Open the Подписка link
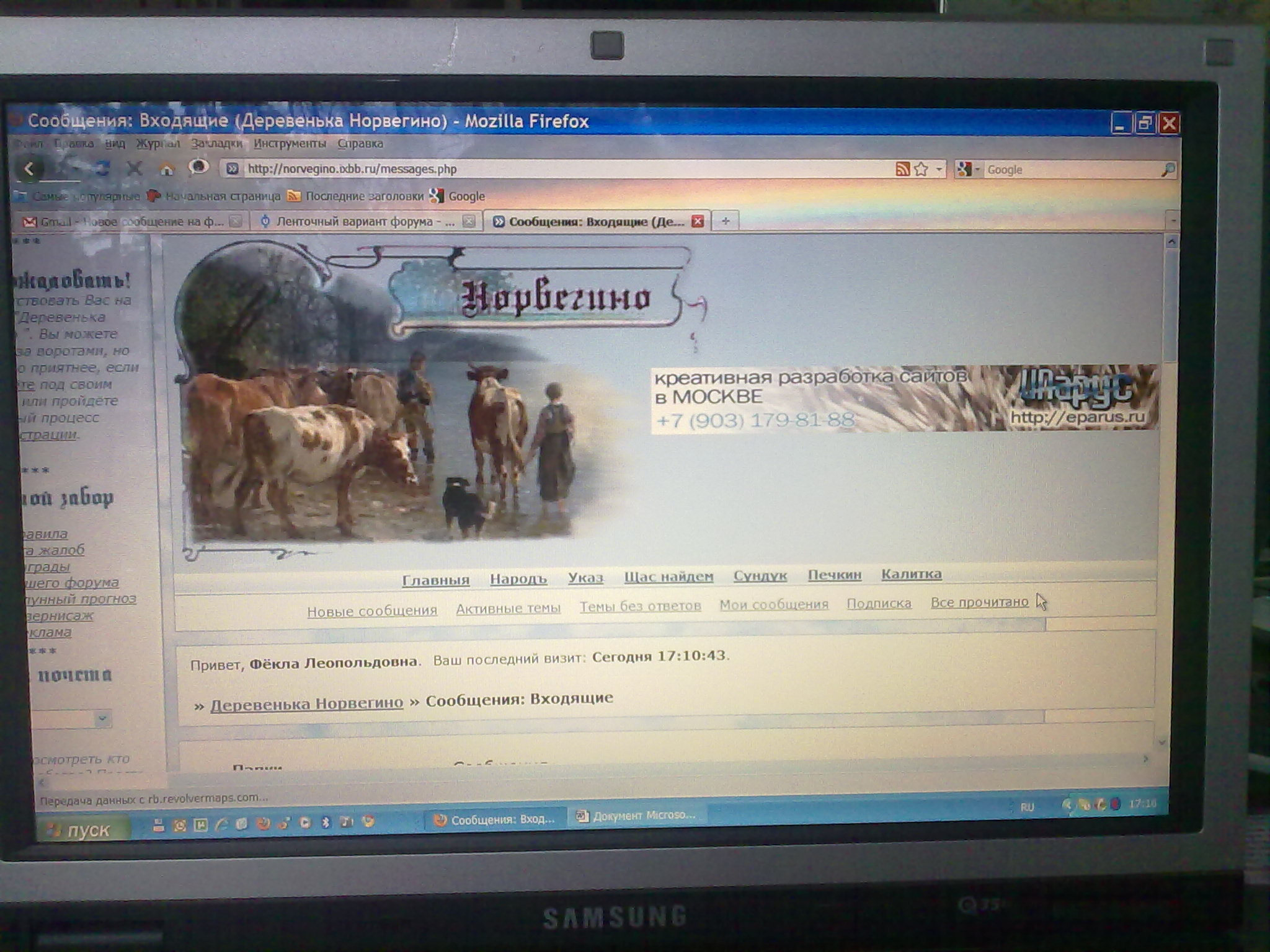The image size is (1270, 952). click(879, 603)
